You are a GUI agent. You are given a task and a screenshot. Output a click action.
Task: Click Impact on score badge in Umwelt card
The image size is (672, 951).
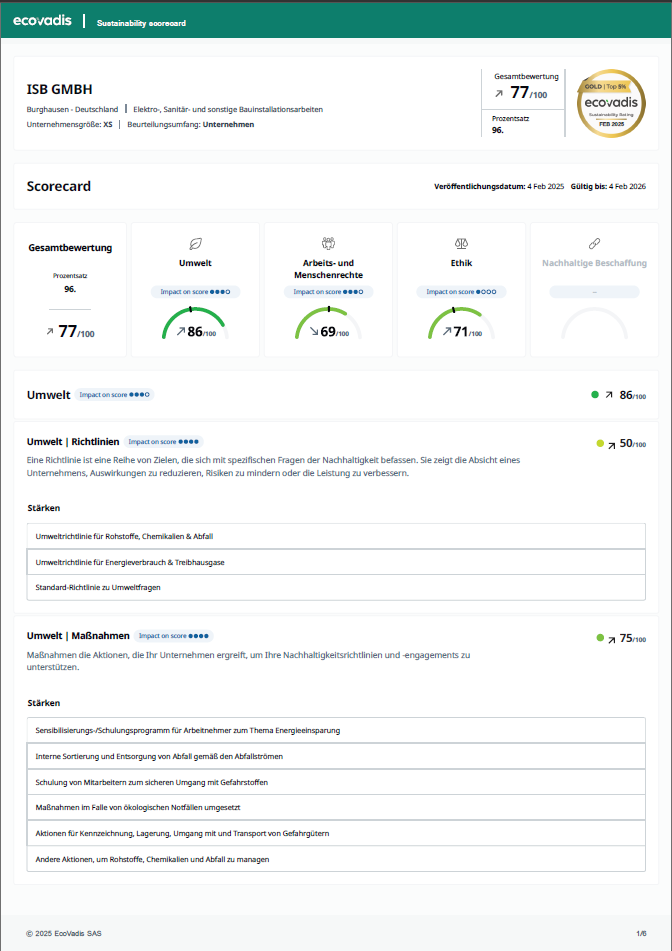tap(195, 292)
